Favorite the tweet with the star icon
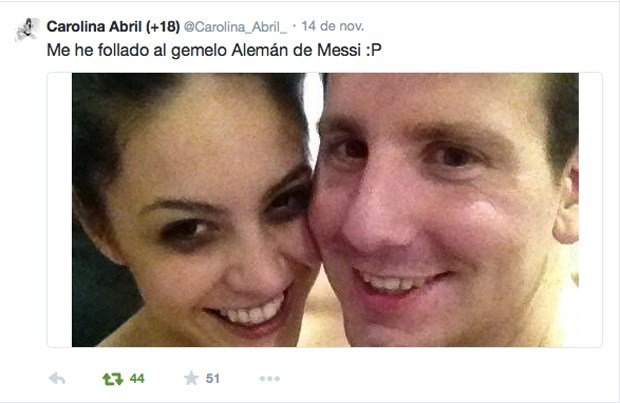Screen dimensions: 620x403 [x=191, y=378]
